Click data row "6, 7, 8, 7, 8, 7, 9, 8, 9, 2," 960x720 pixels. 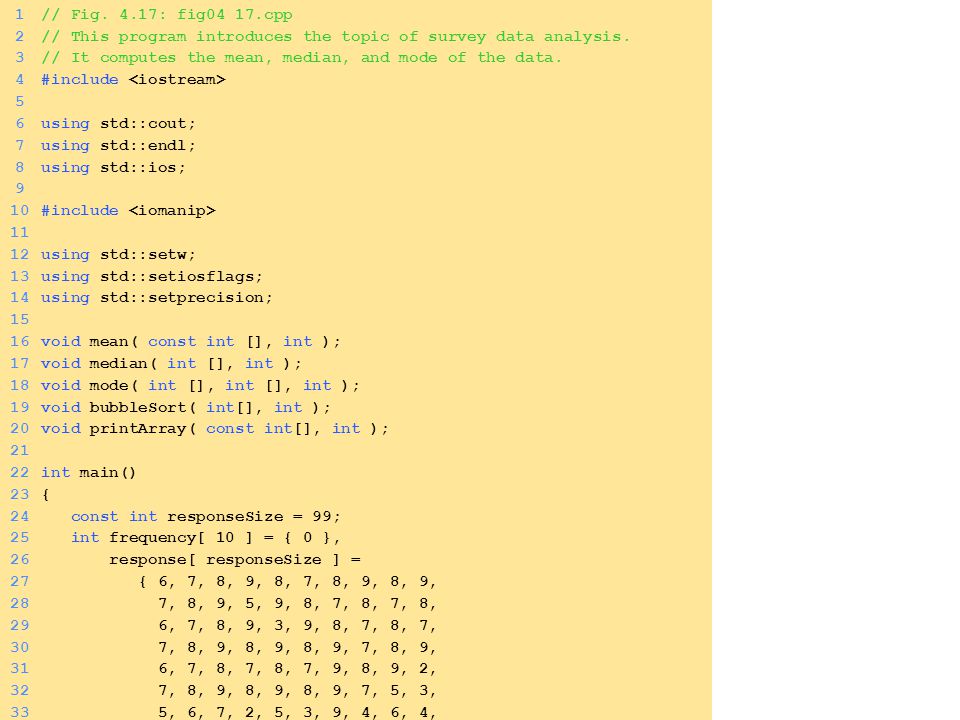click(x=297, y=669)
